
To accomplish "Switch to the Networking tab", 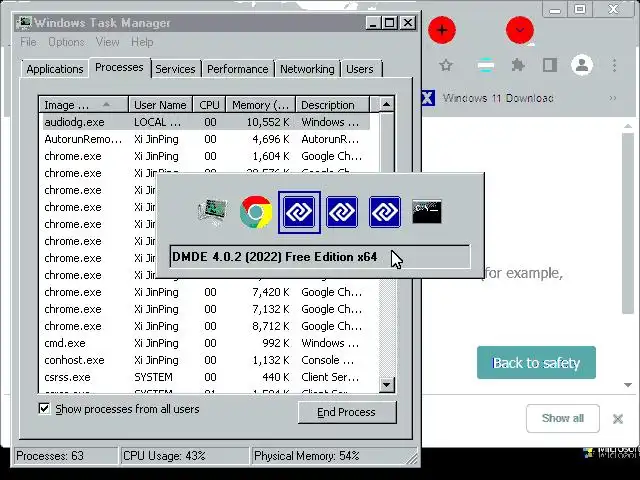I will [307, 69].
